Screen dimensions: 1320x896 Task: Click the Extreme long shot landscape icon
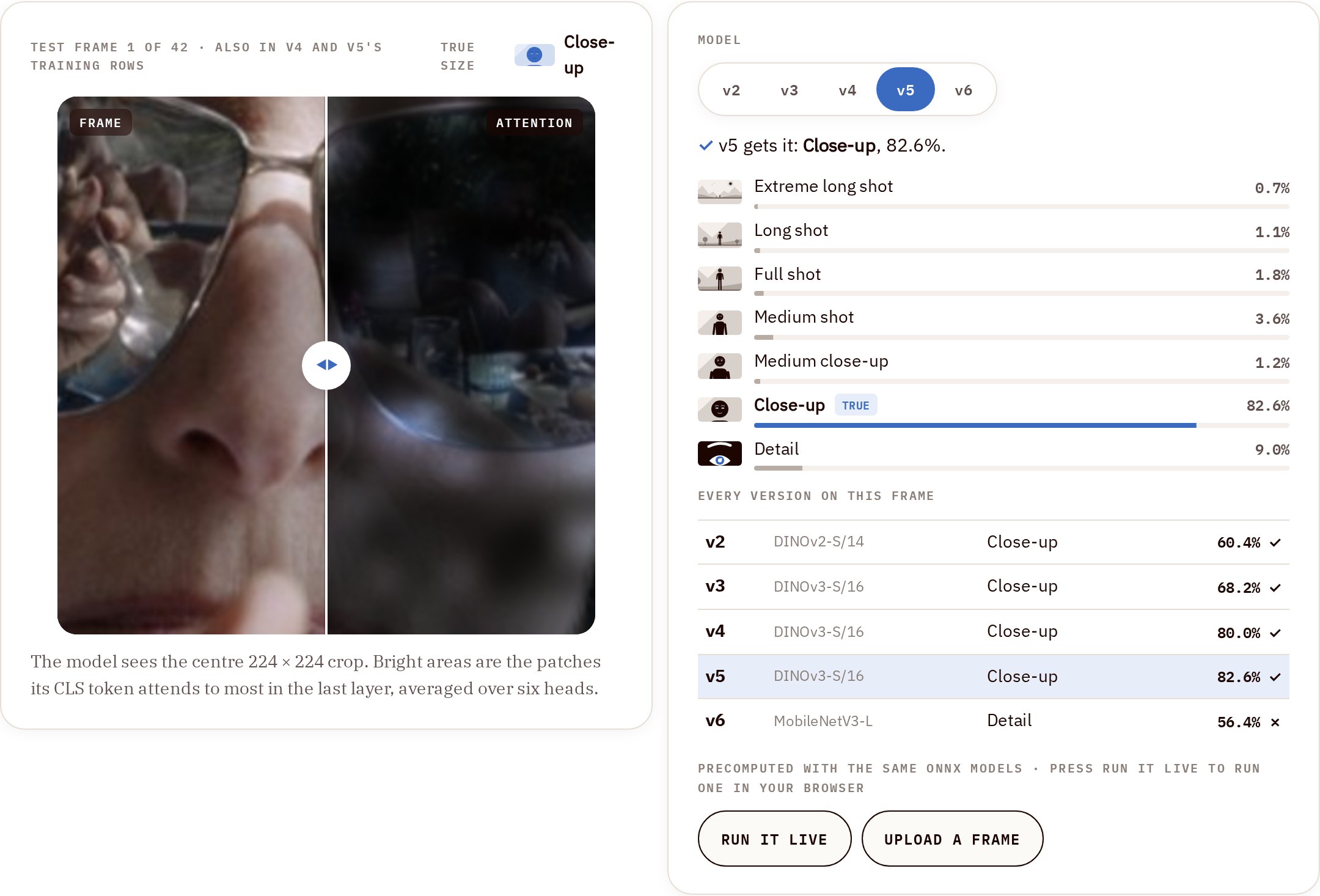[x=719, y=191]
